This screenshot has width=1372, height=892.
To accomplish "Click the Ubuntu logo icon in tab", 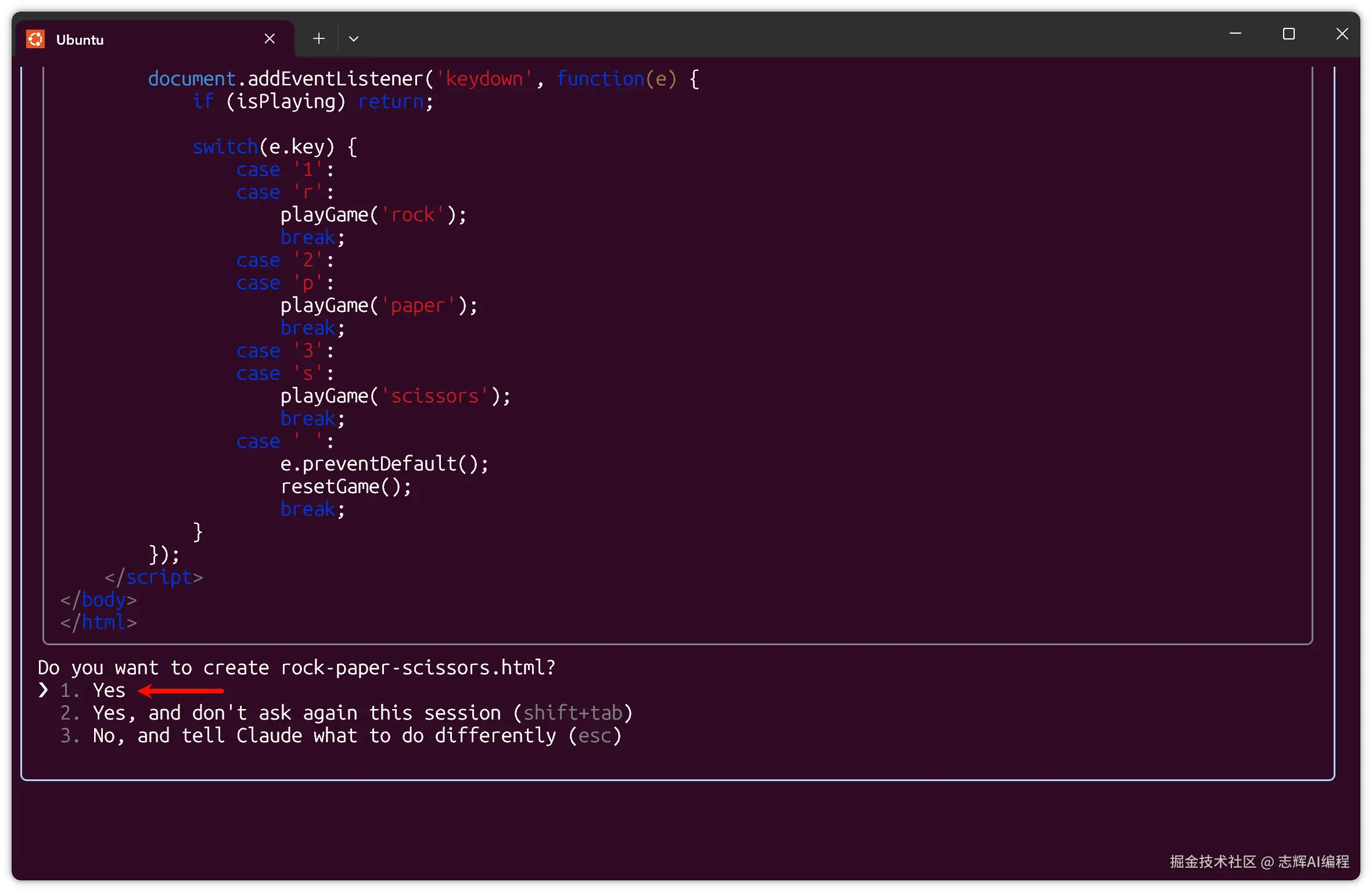I will tap(35, 39).
